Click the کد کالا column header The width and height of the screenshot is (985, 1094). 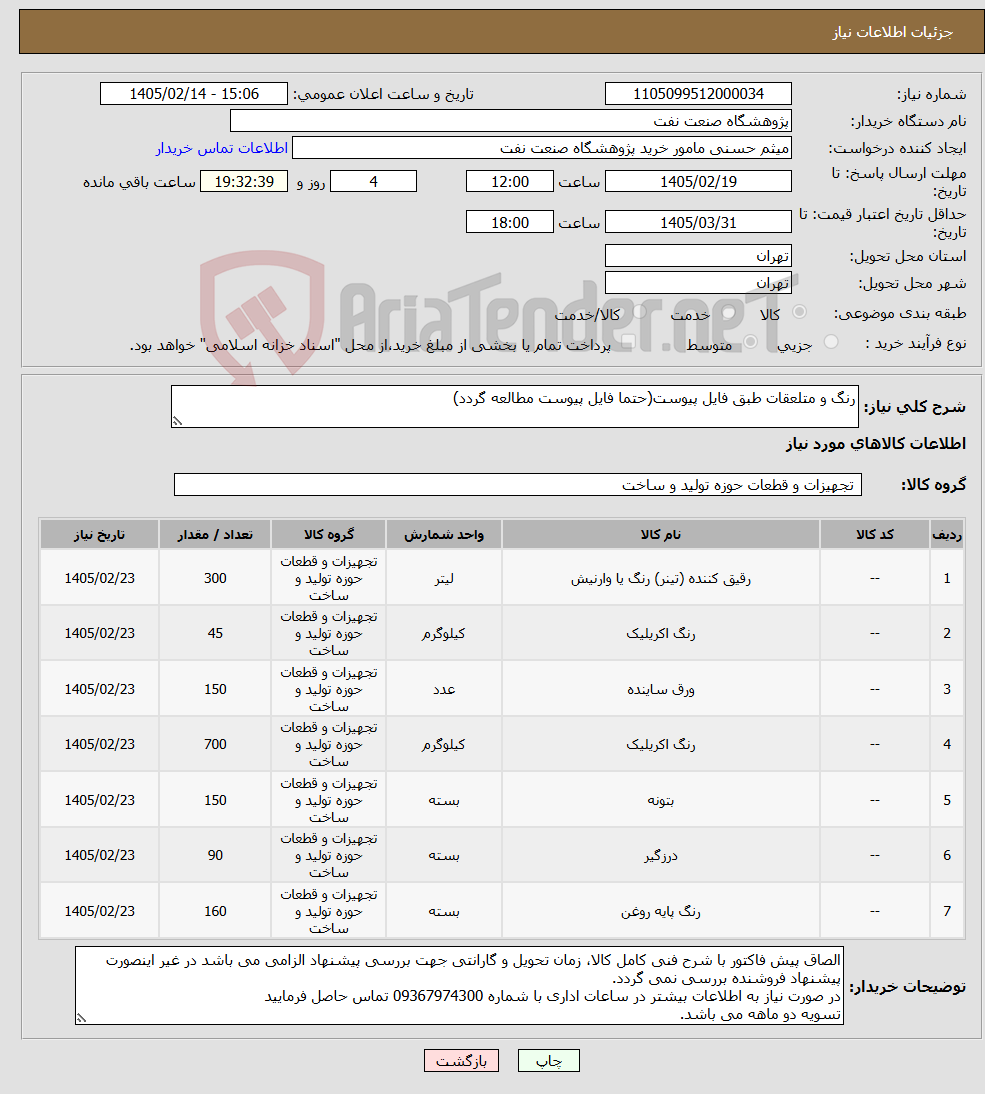click(x=875, y=534)
